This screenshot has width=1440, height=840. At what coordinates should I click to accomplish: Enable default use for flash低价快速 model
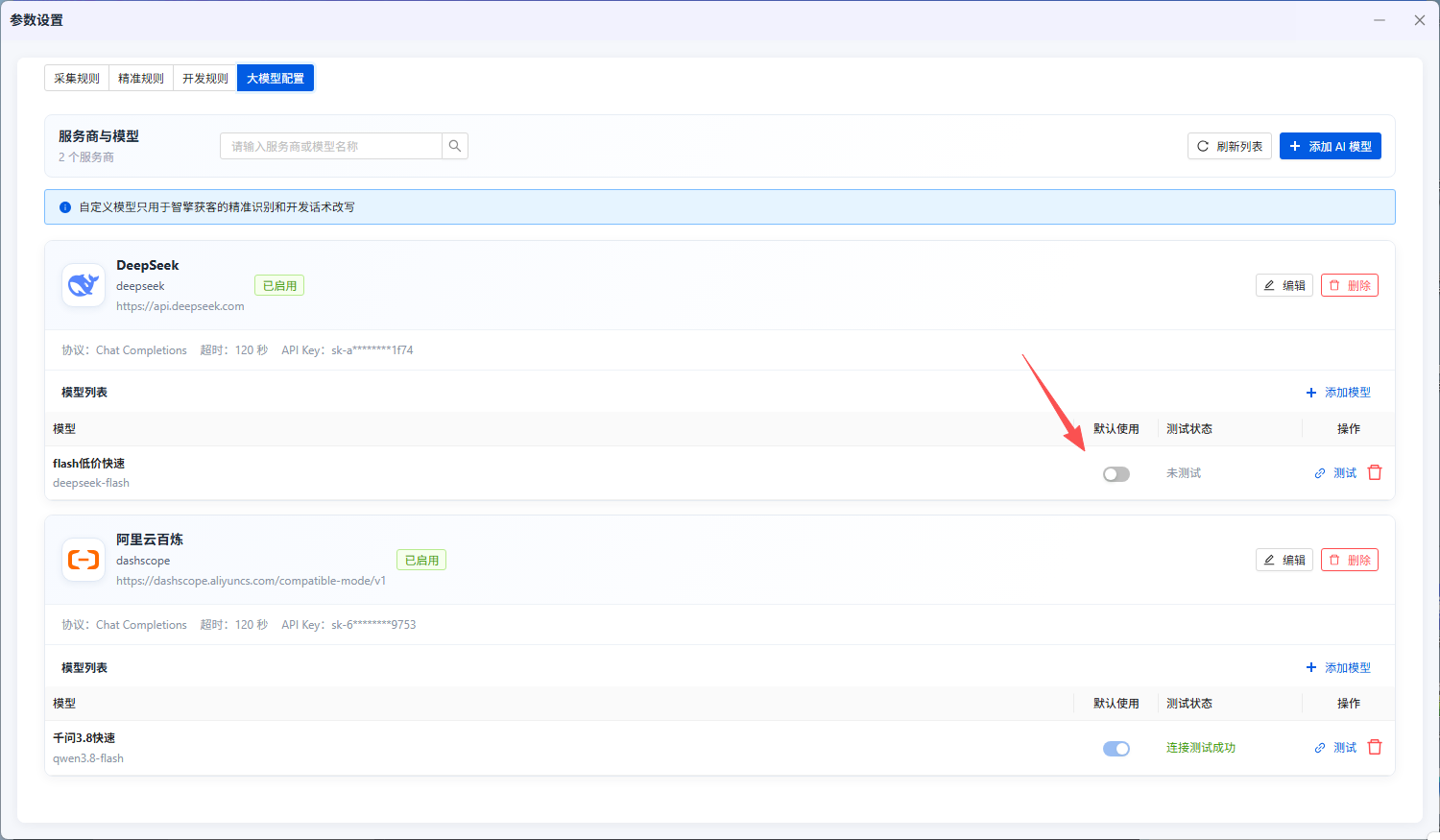click(1116, 474)
